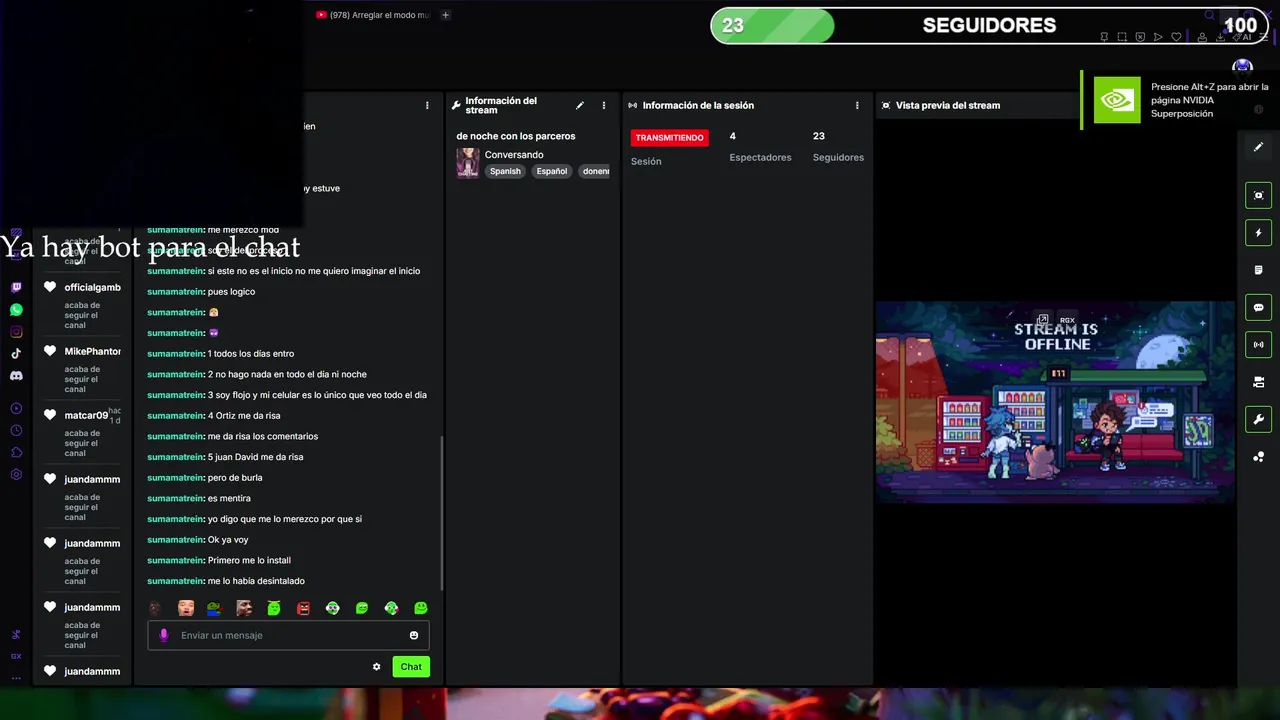The image size is (1280, 720).
Task: Click the Spanish tag
Action: point(505,171)
